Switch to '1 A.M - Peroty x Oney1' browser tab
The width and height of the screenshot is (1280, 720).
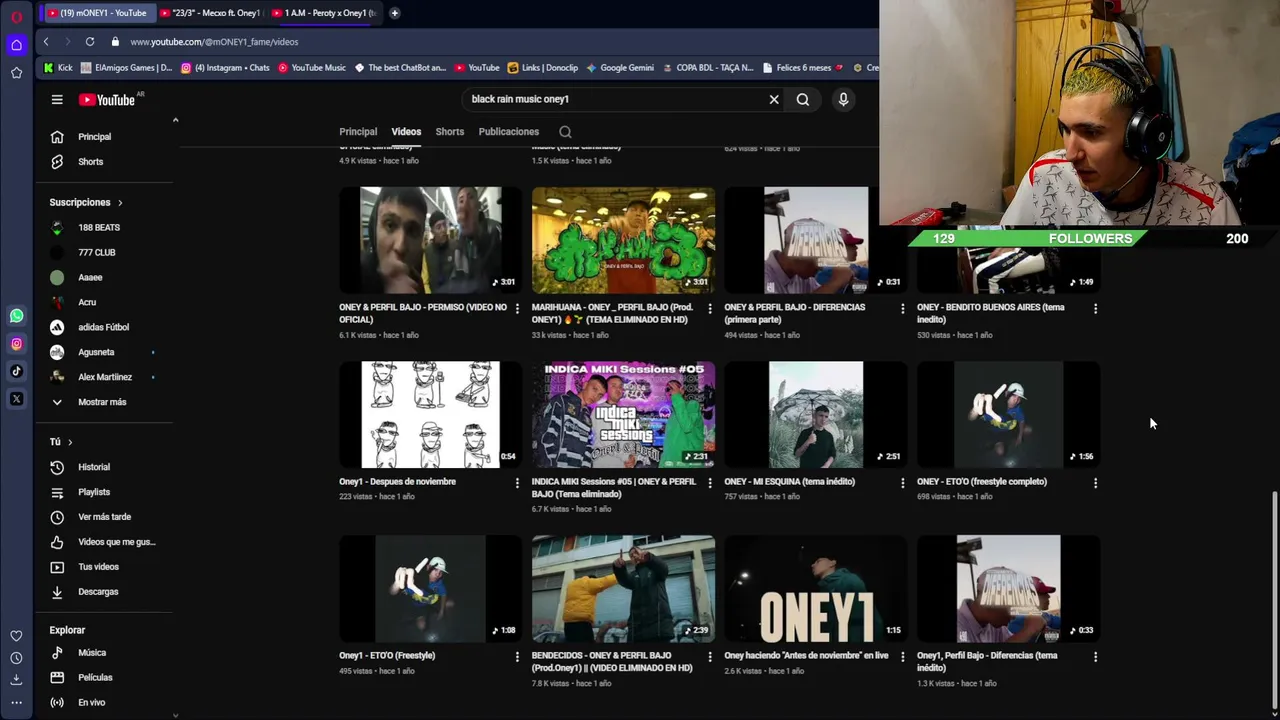pyautogui.click(x=324, y=13)
